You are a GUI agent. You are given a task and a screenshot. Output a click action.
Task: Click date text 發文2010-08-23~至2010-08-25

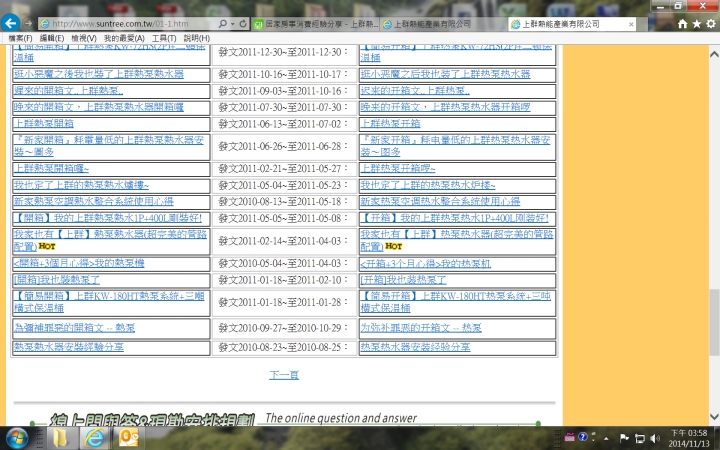tap(283, 347)
